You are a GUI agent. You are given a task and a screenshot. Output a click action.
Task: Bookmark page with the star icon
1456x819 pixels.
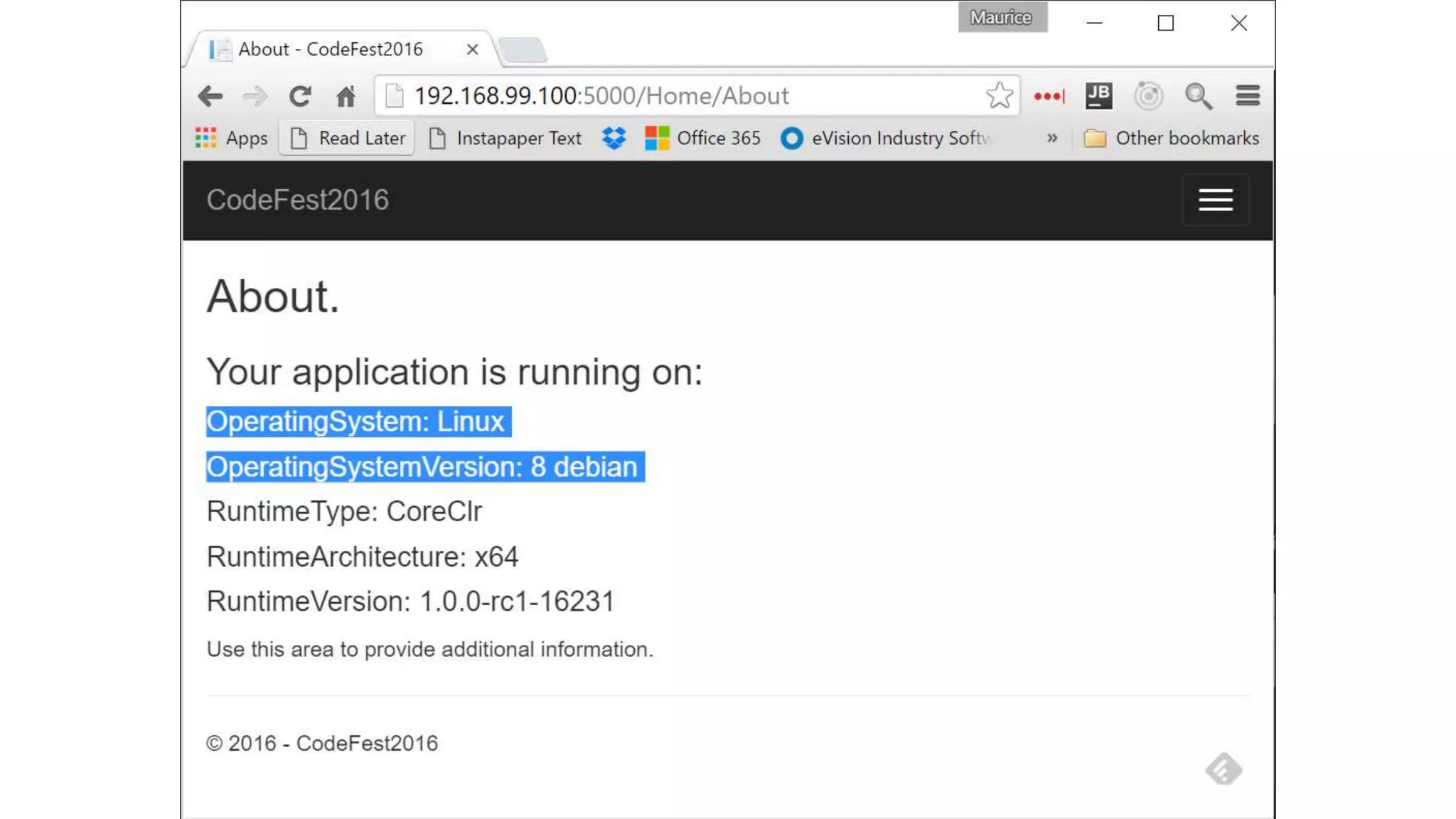click(999, 95)
